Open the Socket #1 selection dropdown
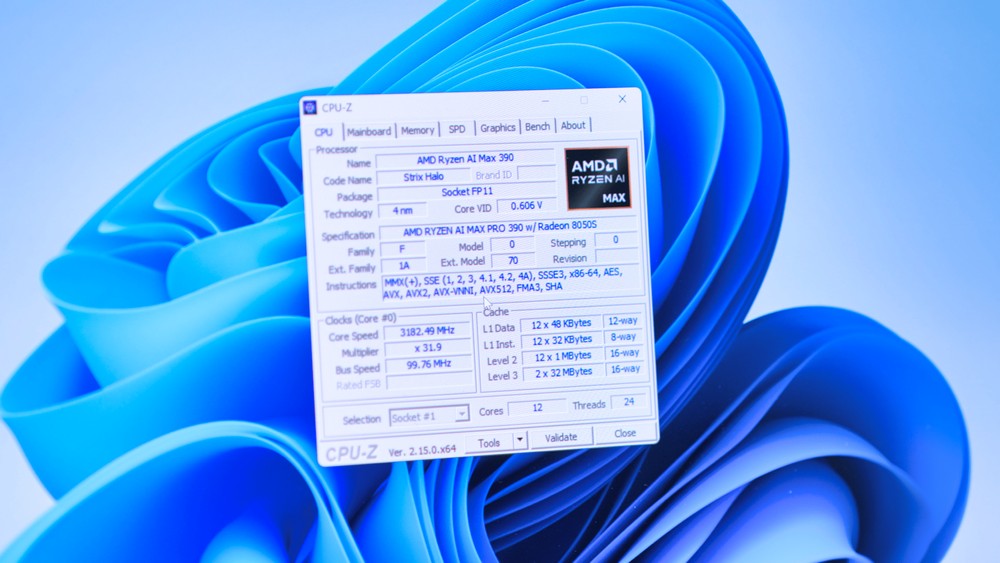Screen dimensions: 1000x563 [x=429, y=415]
